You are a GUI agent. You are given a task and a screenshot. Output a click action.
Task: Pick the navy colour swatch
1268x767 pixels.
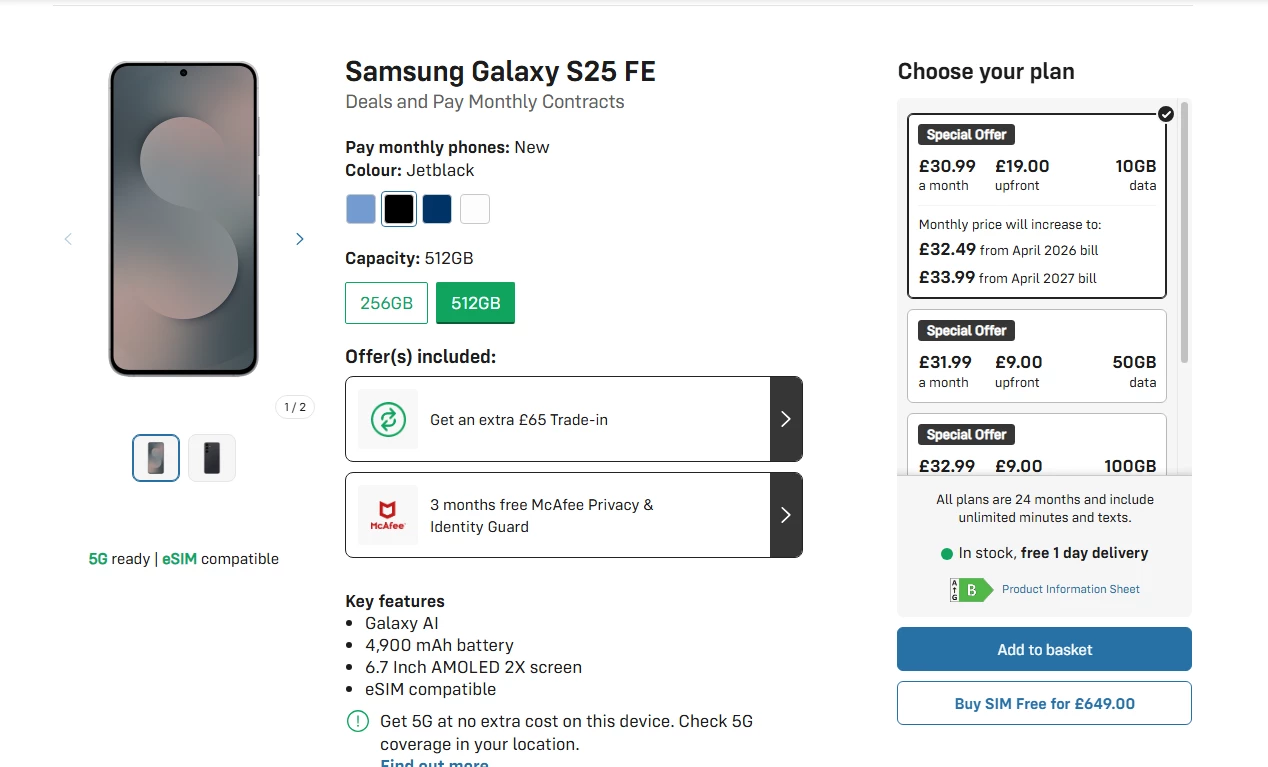[x=437, y=209]
